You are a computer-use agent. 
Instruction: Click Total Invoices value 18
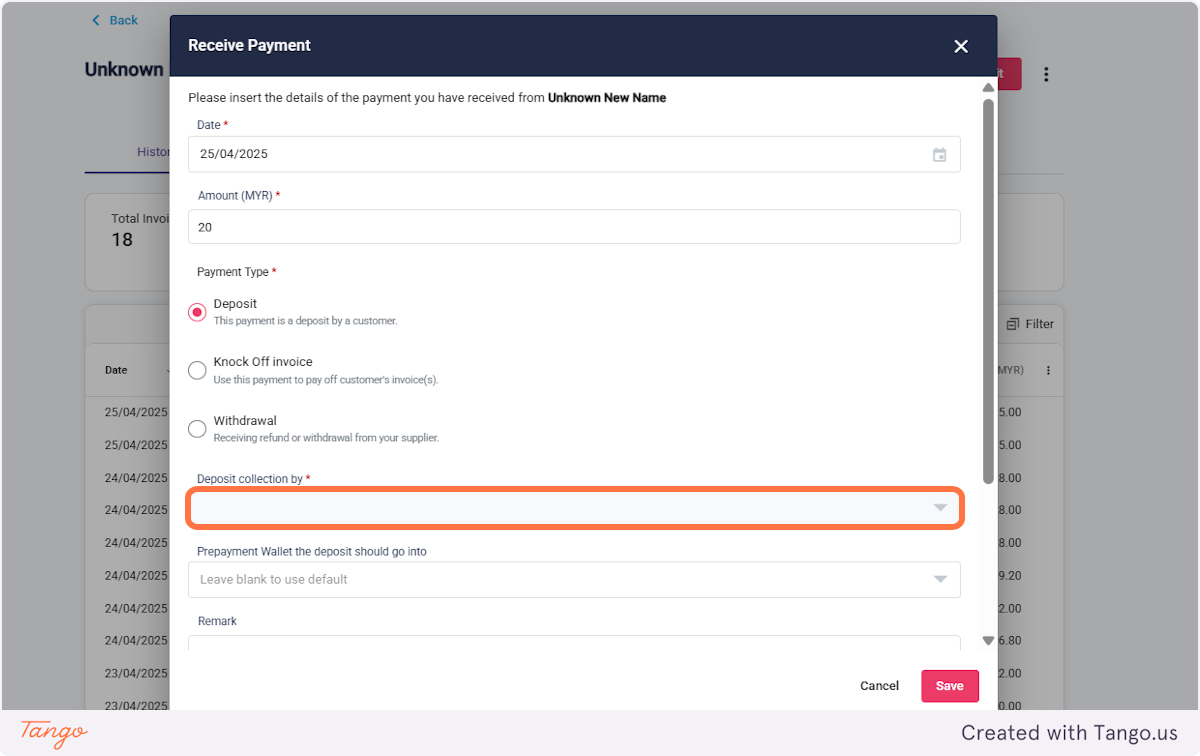coord(122,240)
